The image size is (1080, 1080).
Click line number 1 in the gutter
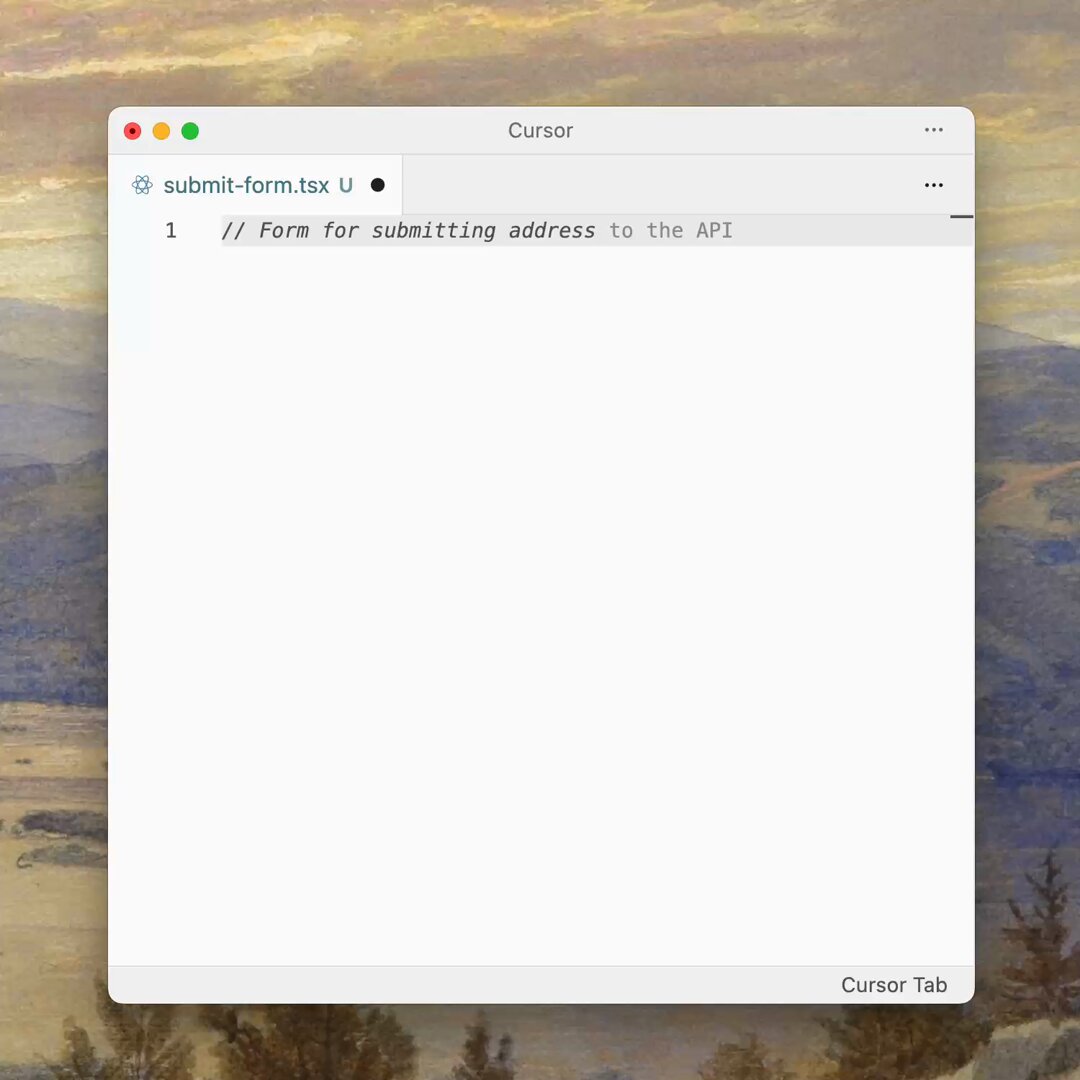[x=171, y=230]
